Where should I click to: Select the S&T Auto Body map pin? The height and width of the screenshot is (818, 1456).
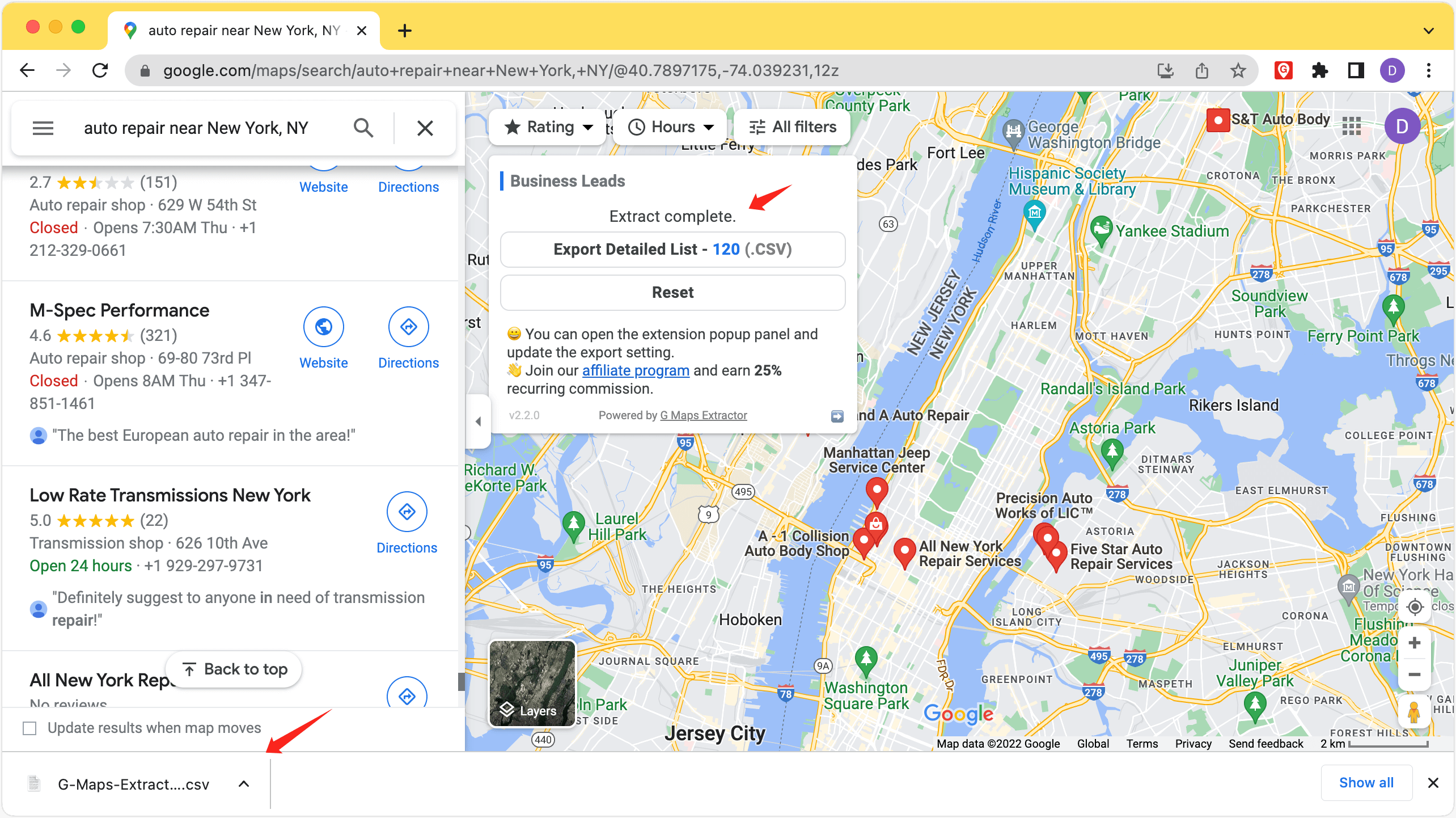pos(1218,120)
